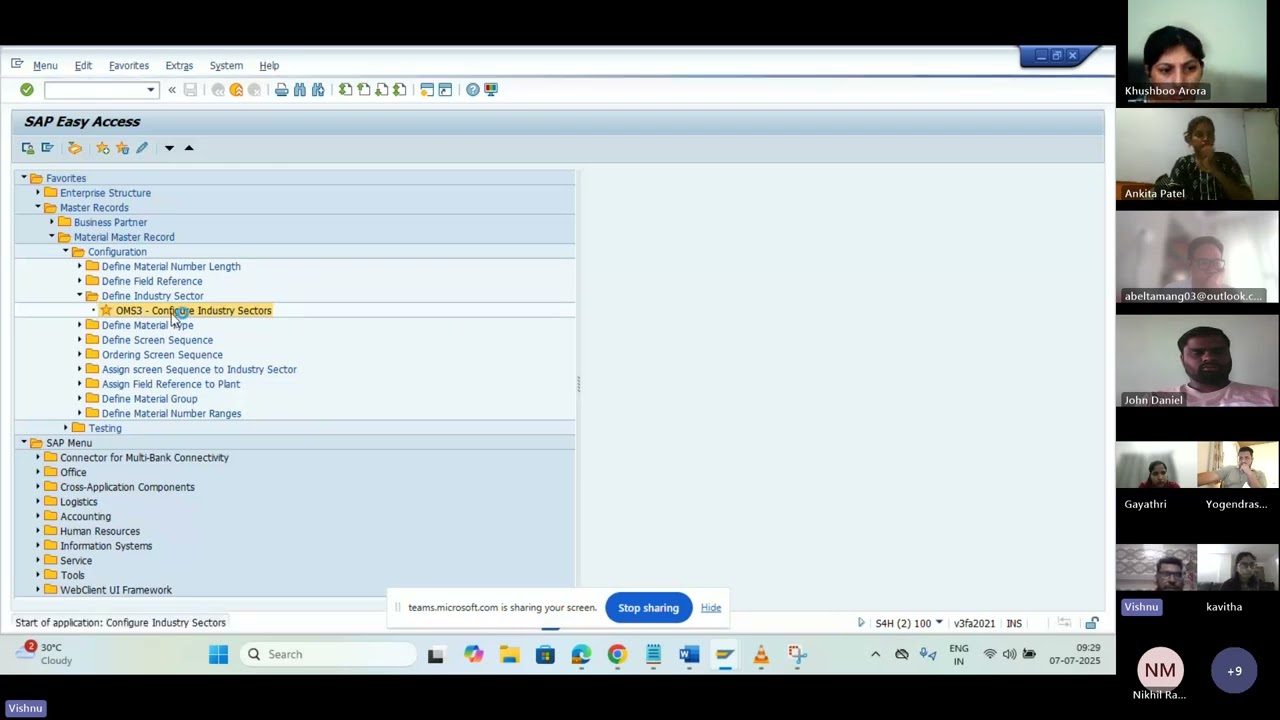
Task: Click the Print icon in toolbar
Action: tap(282, 90)
